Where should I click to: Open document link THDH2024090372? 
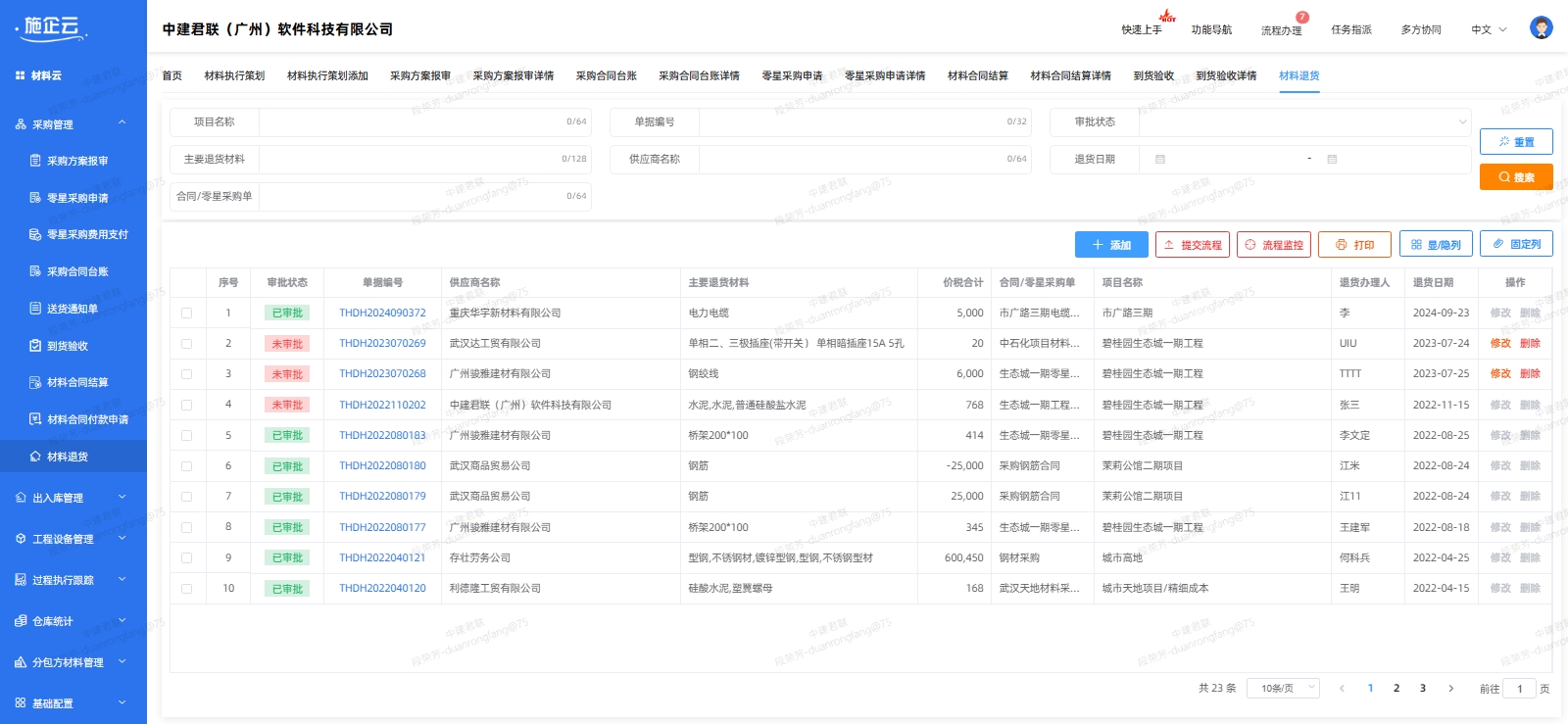coord(382,314)
